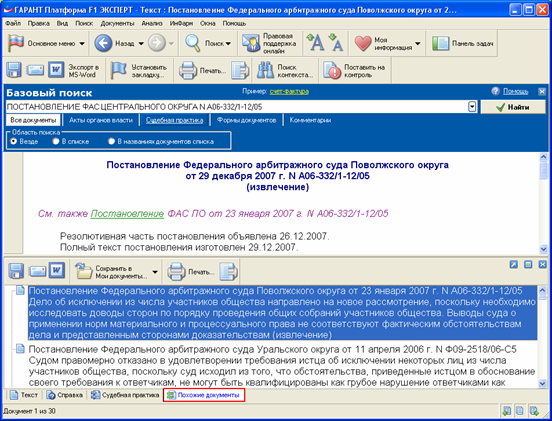Switch to the Судебная практика bottom tab
Viewport: 552px width, 421px height.
[126, 395]
